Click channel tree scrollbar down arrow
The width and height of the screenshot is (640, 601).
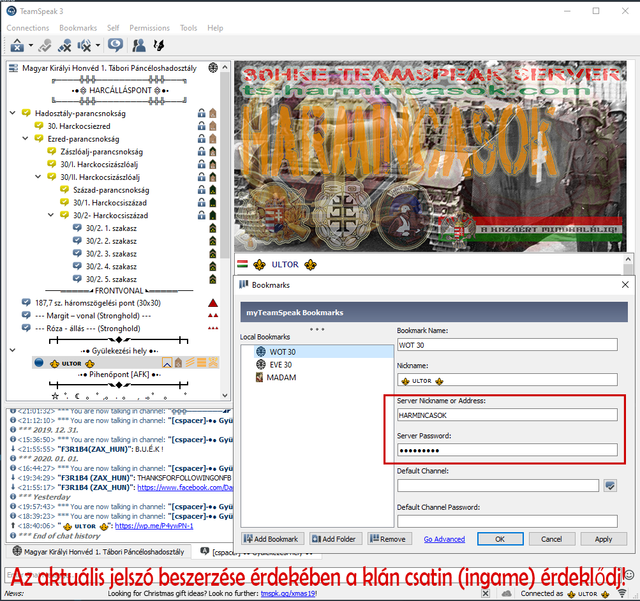point(225,395)
